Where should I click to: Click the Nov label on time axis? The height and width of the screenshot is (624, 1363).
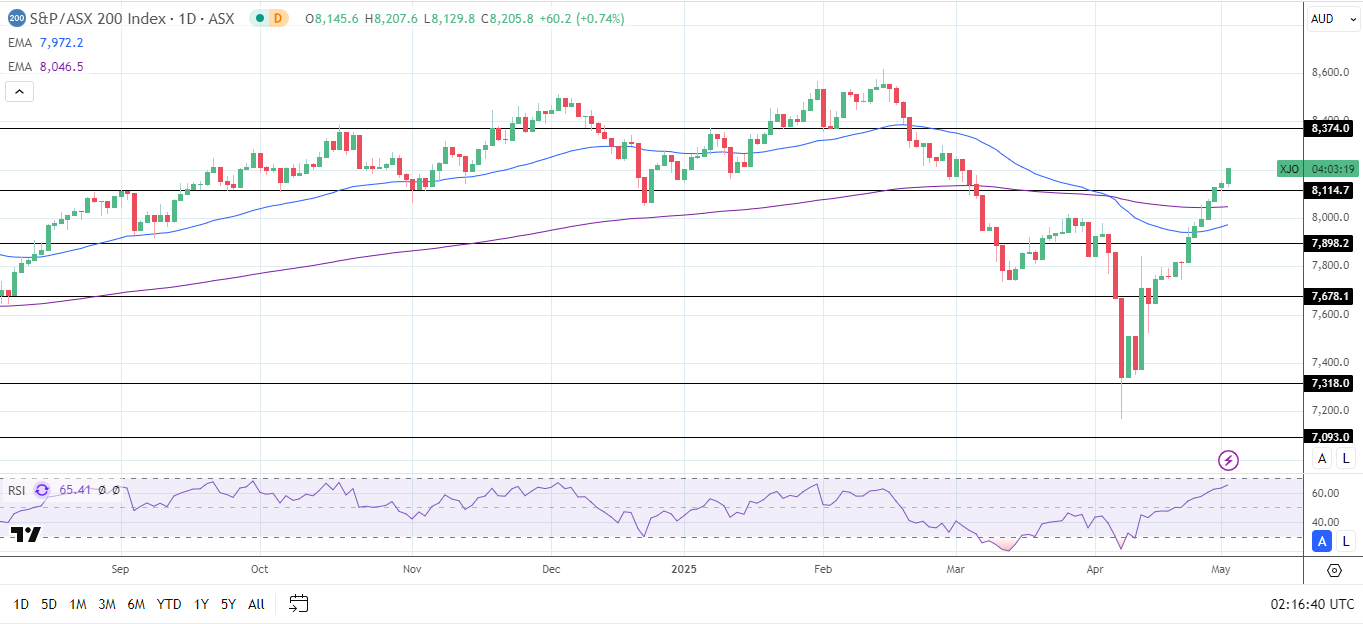(x=411, y=569)
